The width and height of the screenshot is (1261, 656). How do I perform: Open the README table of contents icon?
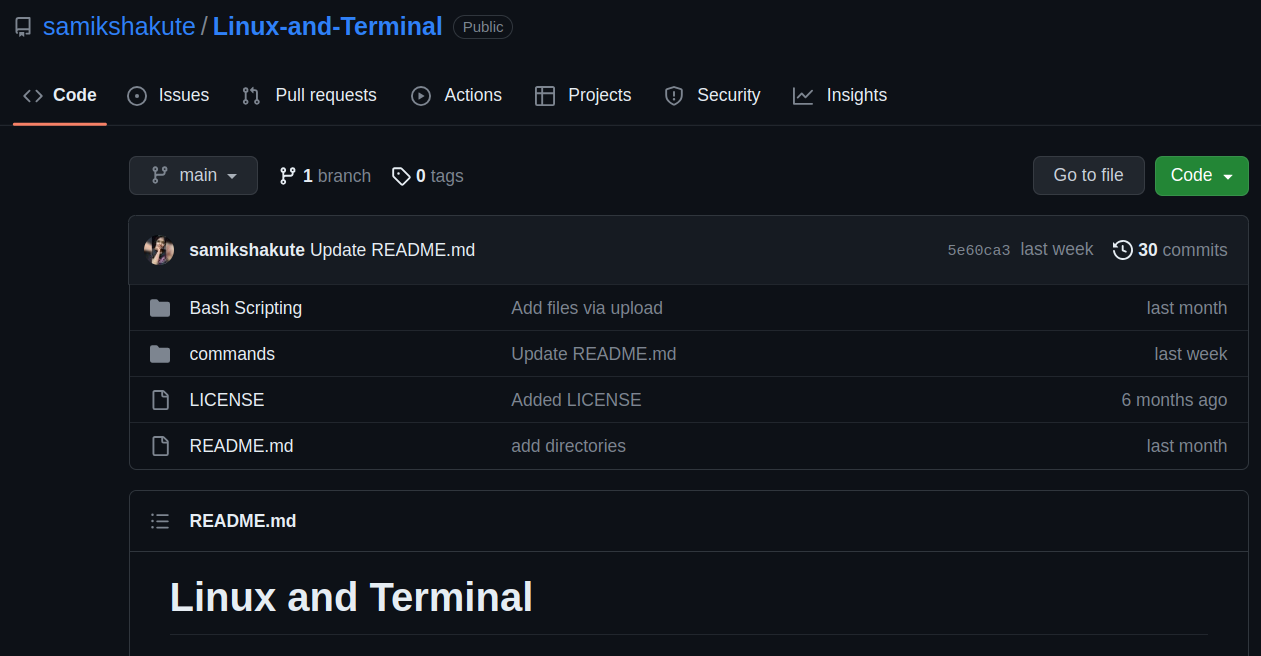coord(160,521)
